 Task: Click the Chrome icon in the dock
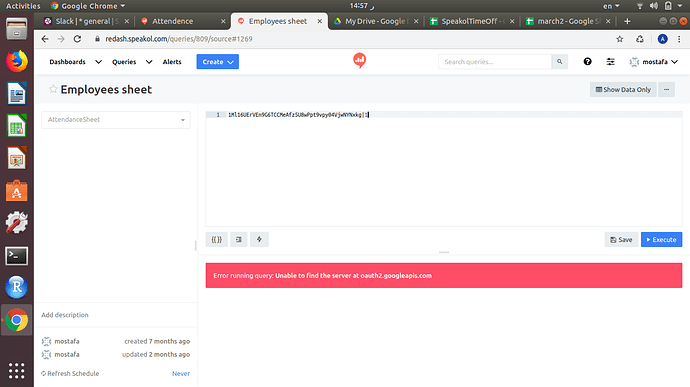[x=16, y=320]
